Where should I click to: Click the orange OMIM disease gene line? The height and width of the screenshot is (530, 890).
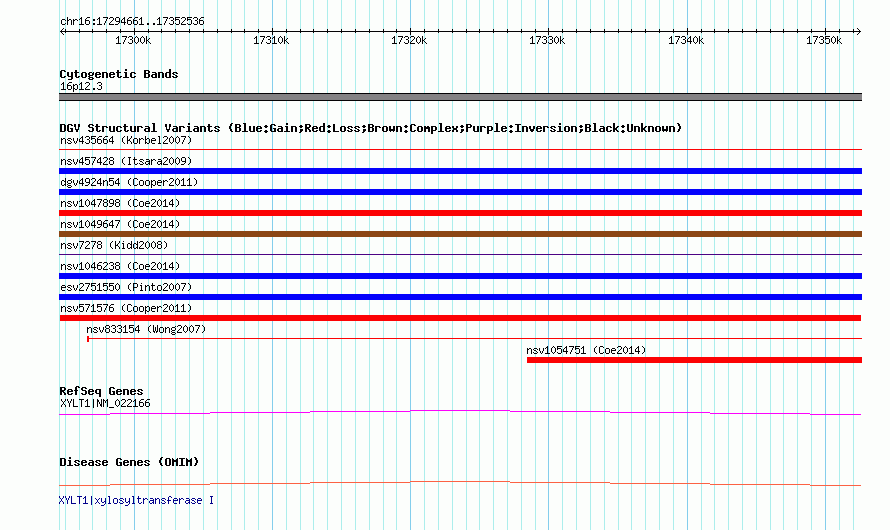click(460, 483)
